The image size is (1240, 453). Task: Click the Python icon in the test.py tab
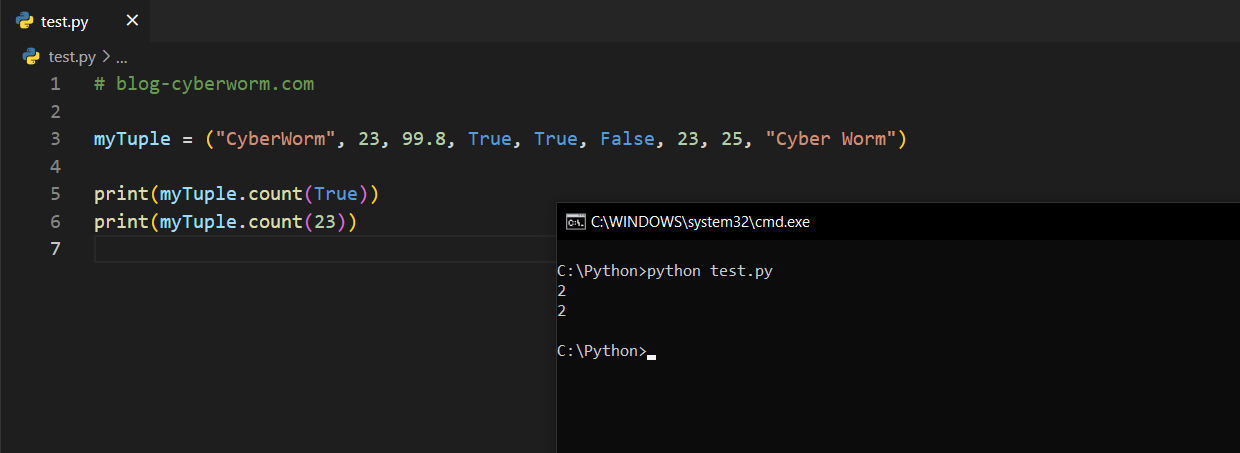click(x=25, y=21)
